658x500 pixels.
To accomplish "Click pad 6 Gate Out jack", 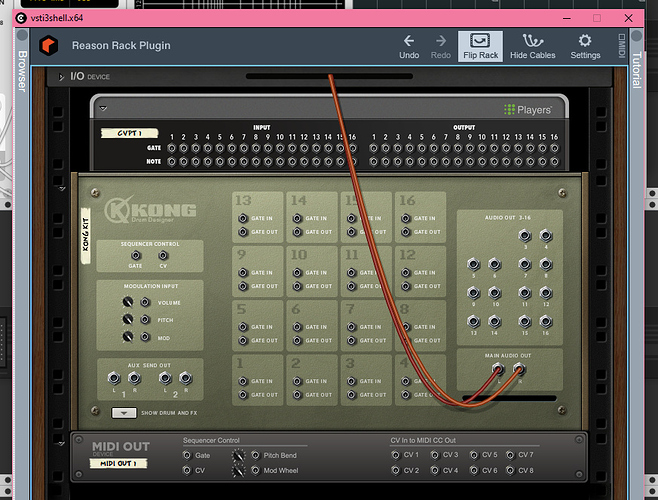I will (x=297, y=340).
